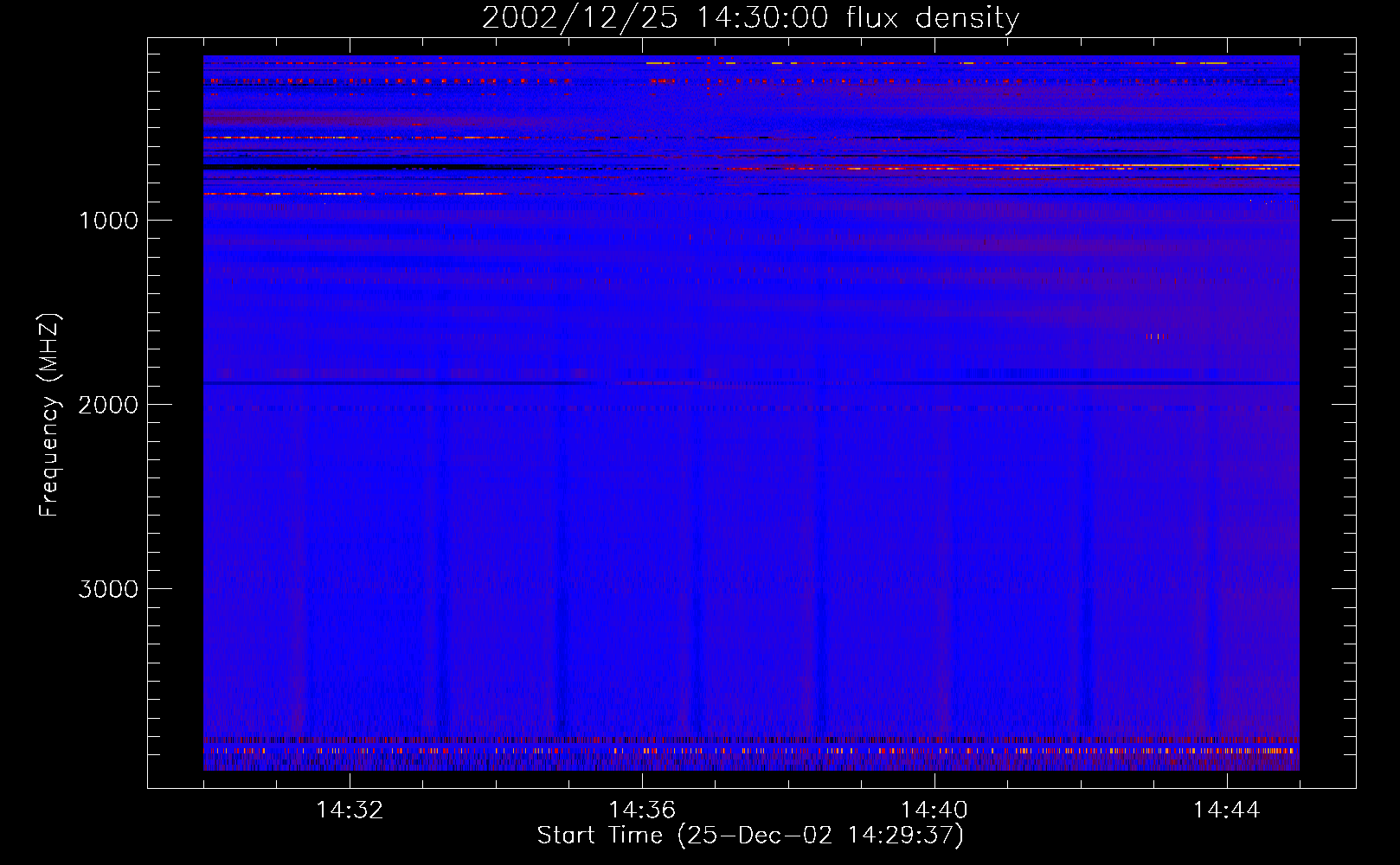The image size is (1400, 865).
Task: Click the plot title '2002/12/25 14:30:00 flux density'
Action: [750, 18]
